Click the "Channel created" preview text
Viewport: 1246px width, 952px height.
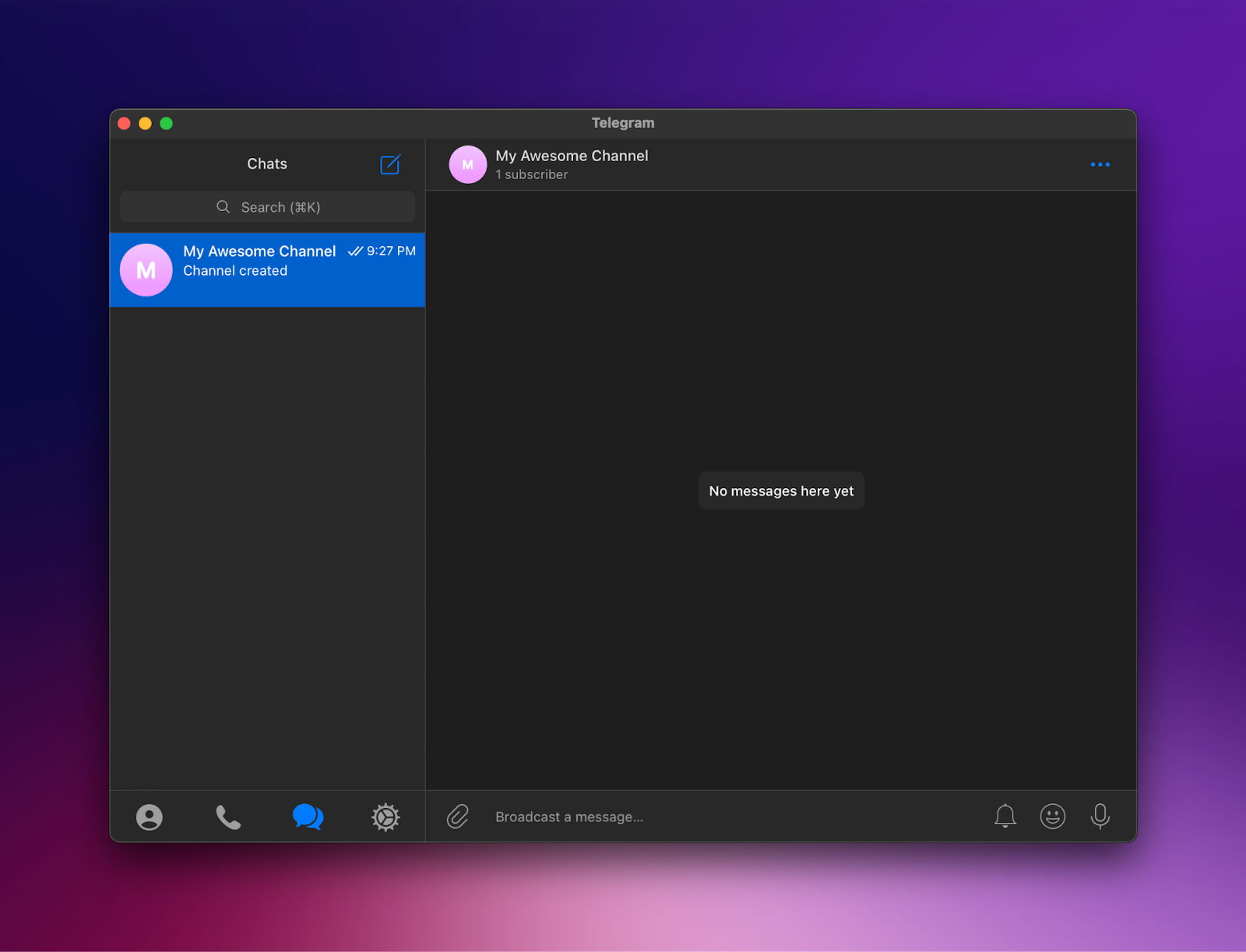tap(235, 271)
